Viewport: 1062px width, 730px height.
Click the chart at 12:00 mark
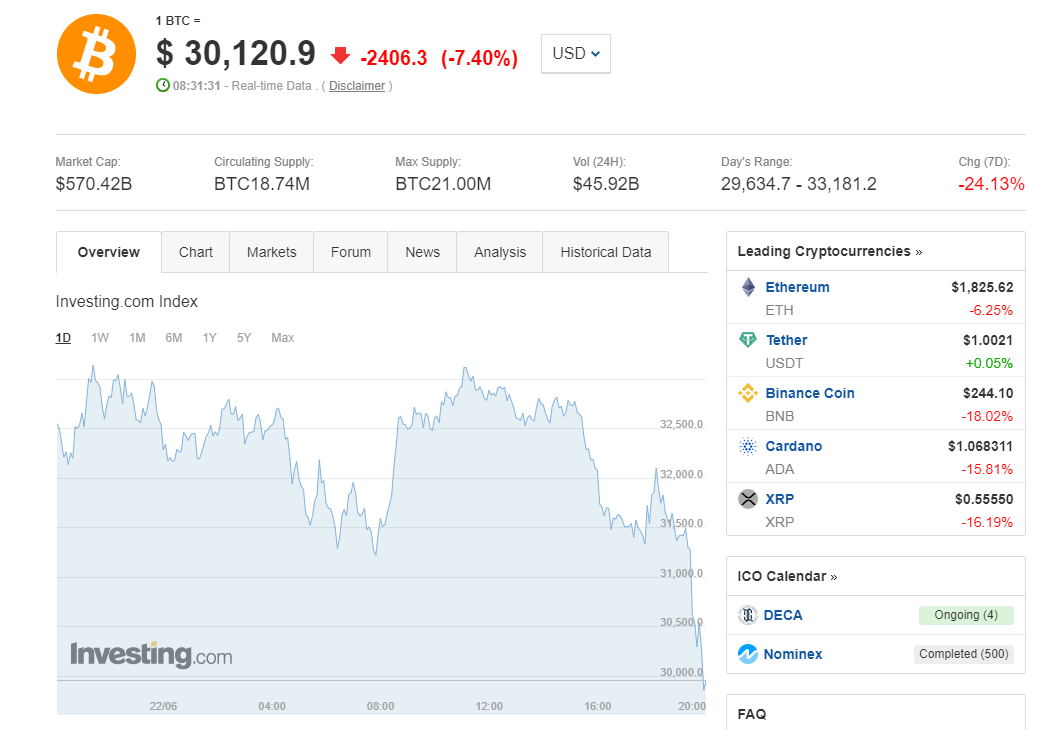coord(489,550)
